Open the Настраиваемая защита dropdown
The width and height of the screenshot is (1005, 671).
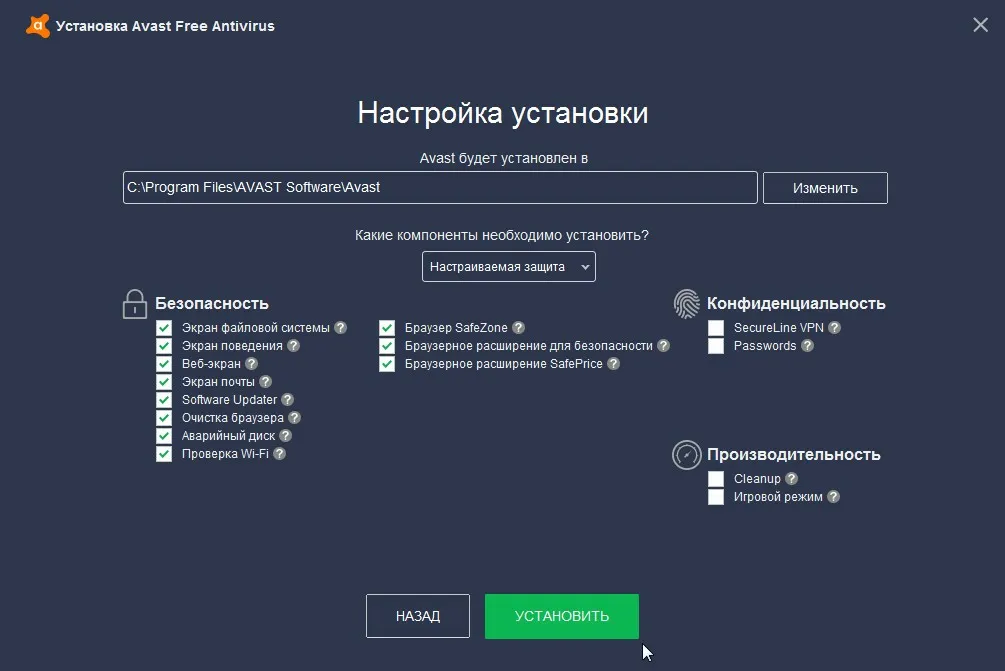(x=508, y=267)
